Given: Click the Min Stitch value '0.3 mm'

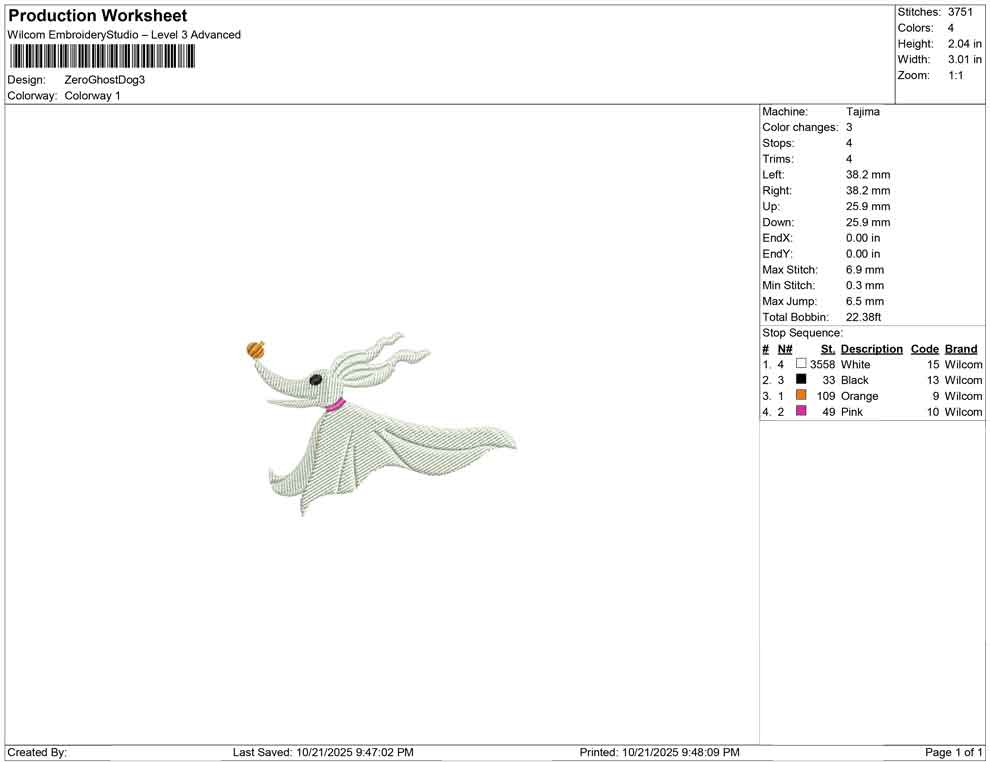Looking at the screenshot, I should pyautogui.click(x=865, y=285).
